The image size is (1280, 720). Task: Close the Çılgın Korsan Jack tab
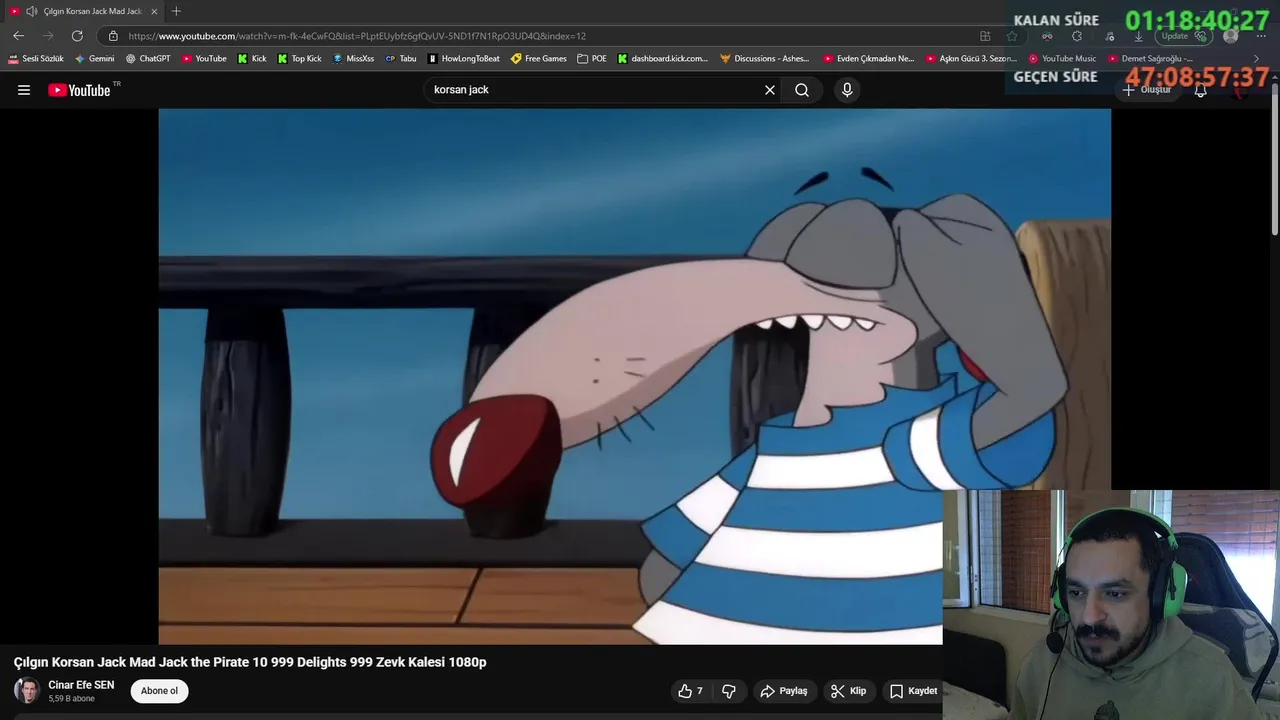point(154,11)
